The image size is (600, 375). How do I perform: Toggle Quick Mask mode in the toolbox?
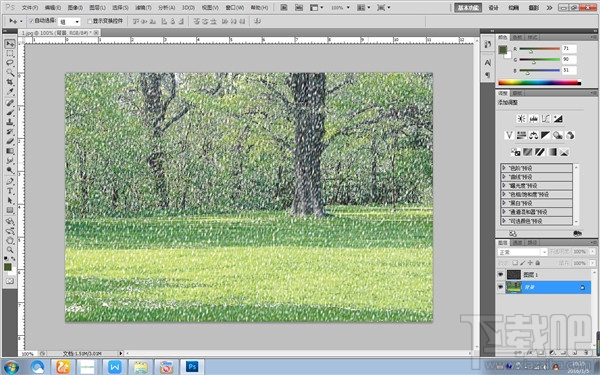[10, 281]
